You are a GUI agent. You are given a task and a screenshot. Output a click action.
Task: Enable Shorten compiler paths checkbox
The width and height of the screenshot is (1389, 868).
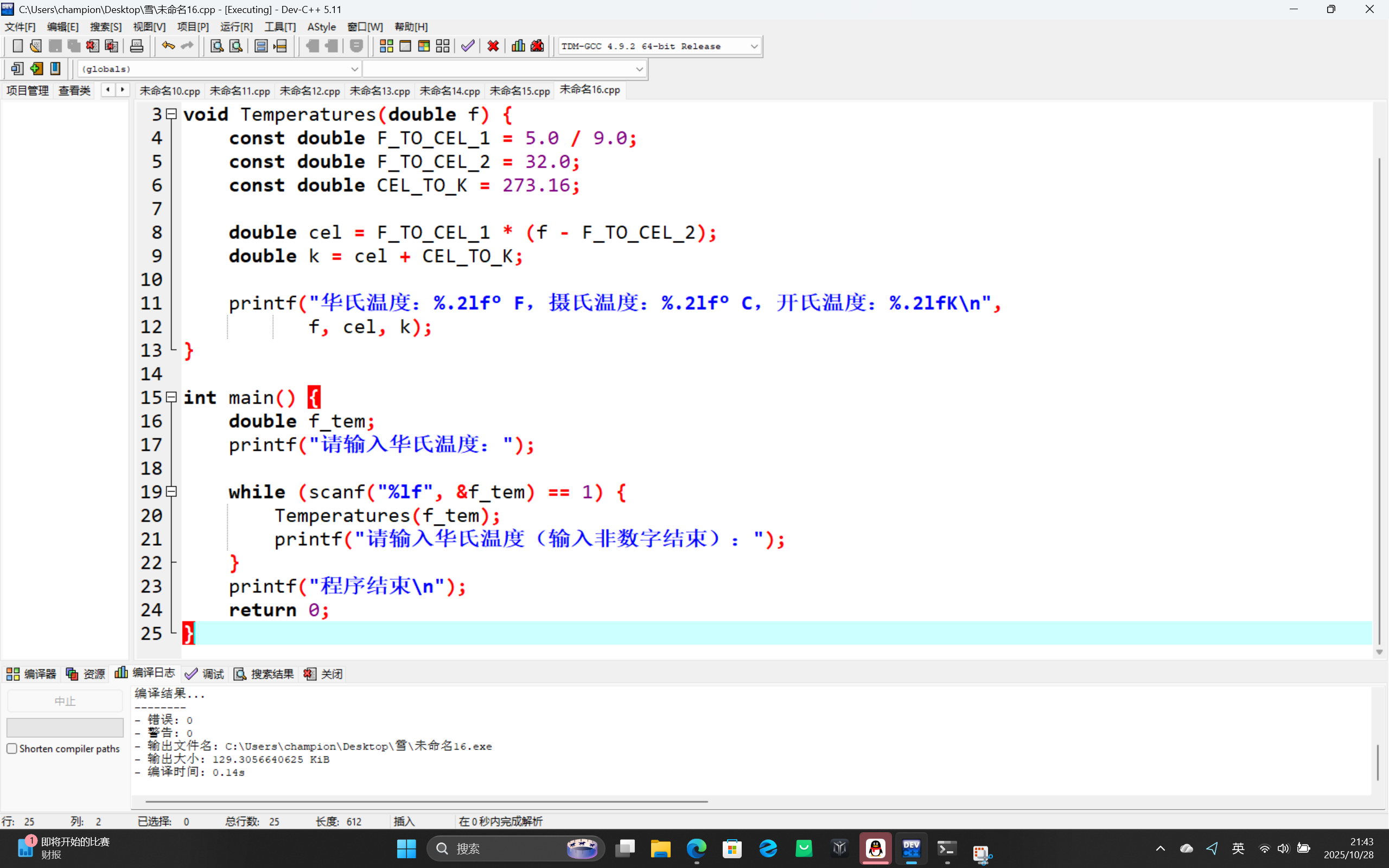12,749
